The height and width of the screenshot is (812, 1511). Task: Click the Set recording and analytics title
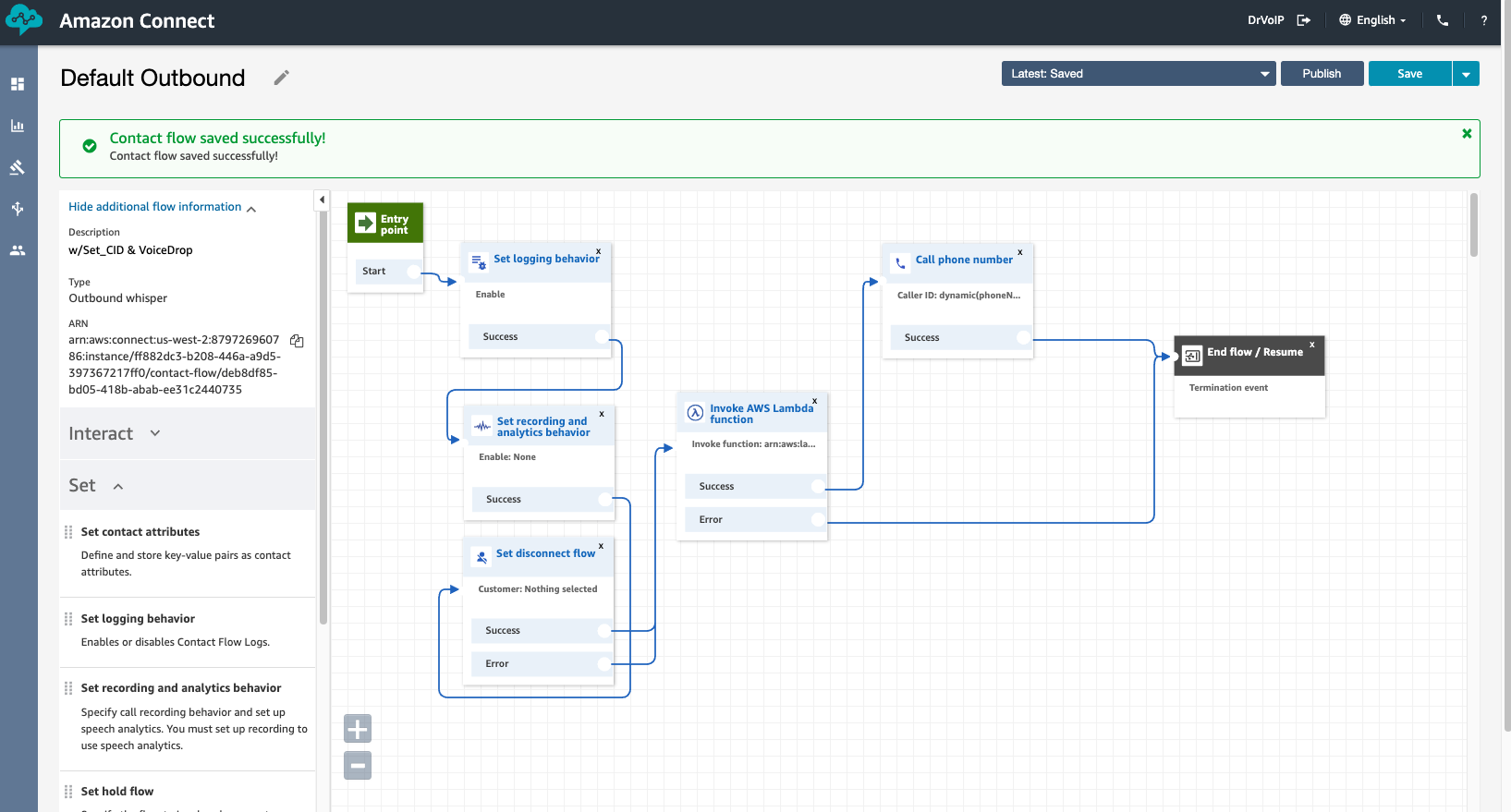point(543,427)
